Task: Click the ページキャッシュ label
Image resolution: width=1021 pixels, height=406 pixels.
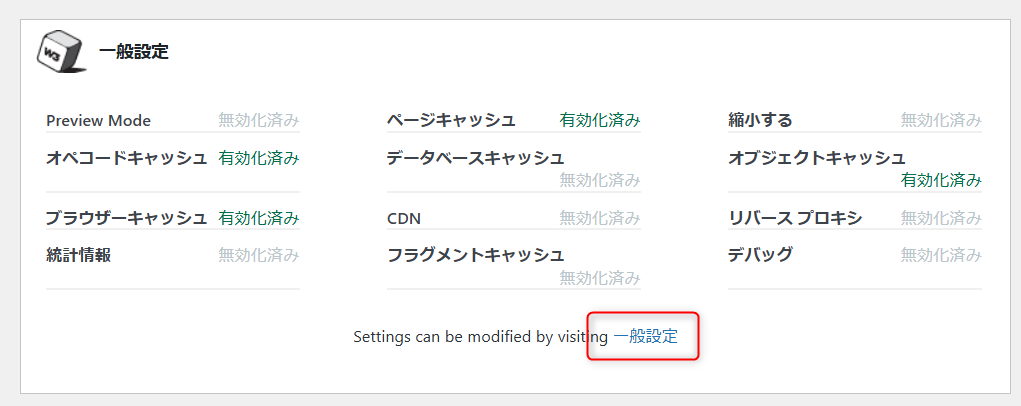Action: point(451,120)
